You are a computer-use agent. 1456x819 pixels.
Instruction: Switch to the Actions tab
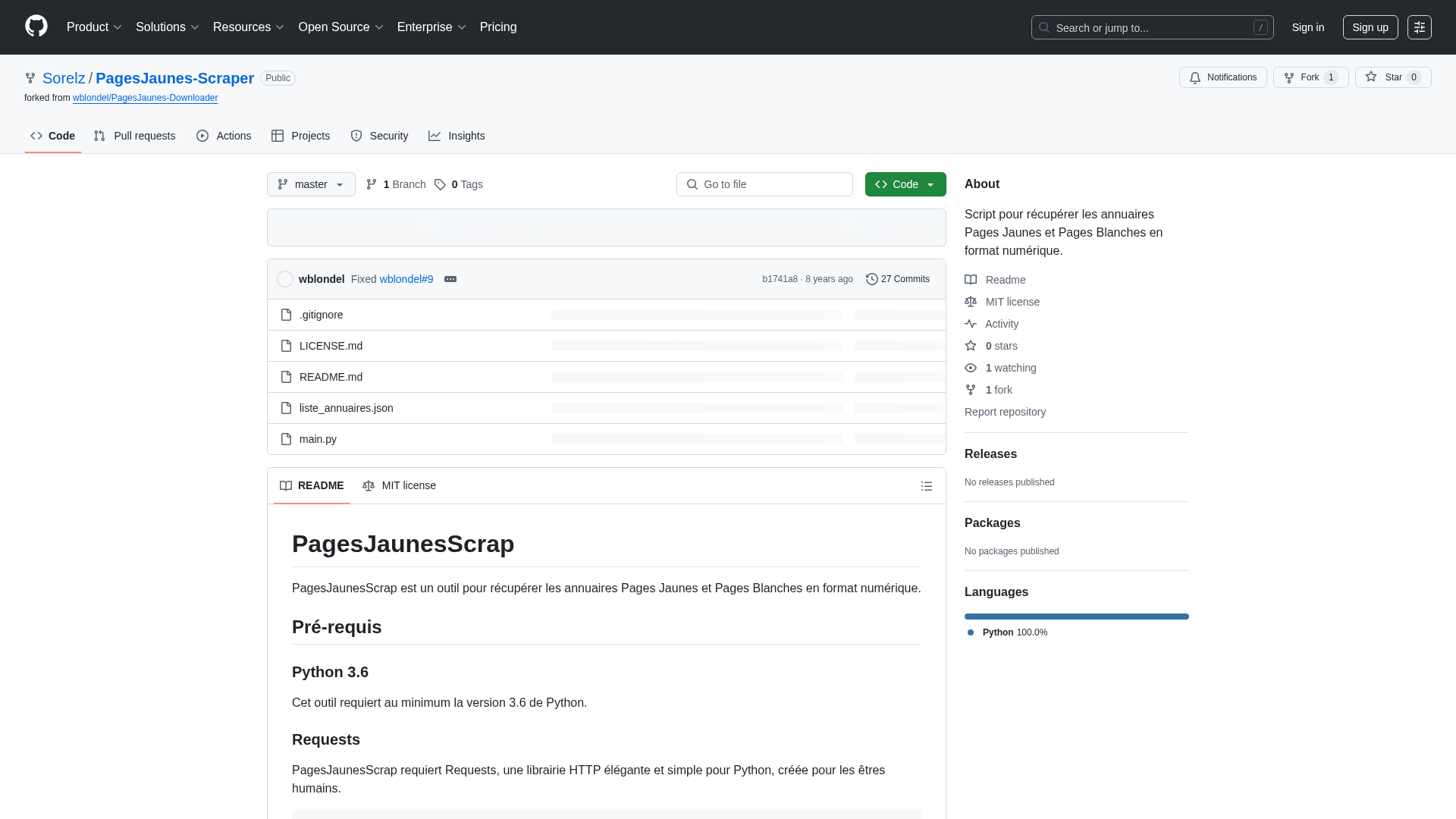pyautogui.click(x=224, y=136)
